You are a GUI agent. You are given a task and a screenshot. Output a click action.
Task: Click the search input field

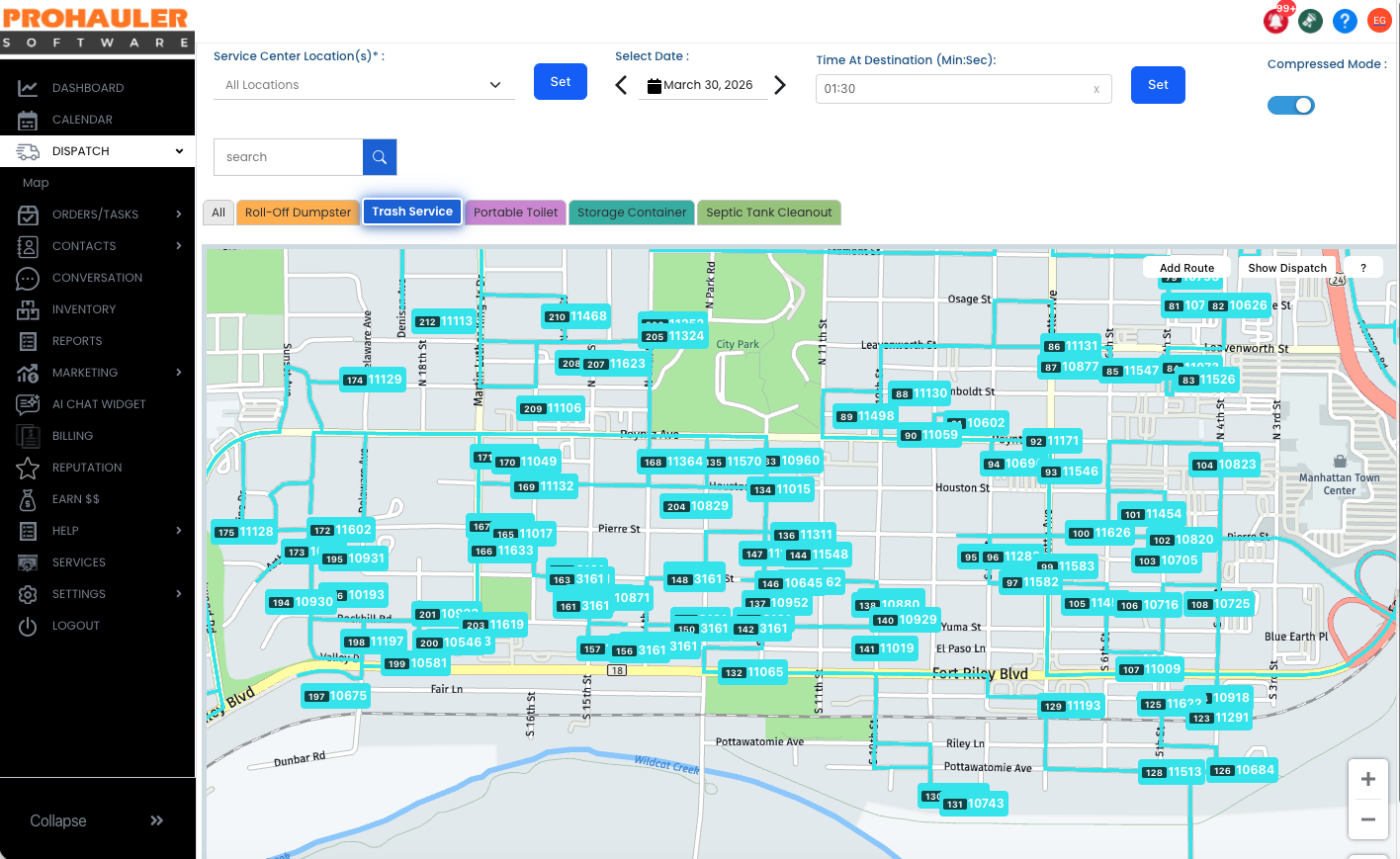click(289, 157)
